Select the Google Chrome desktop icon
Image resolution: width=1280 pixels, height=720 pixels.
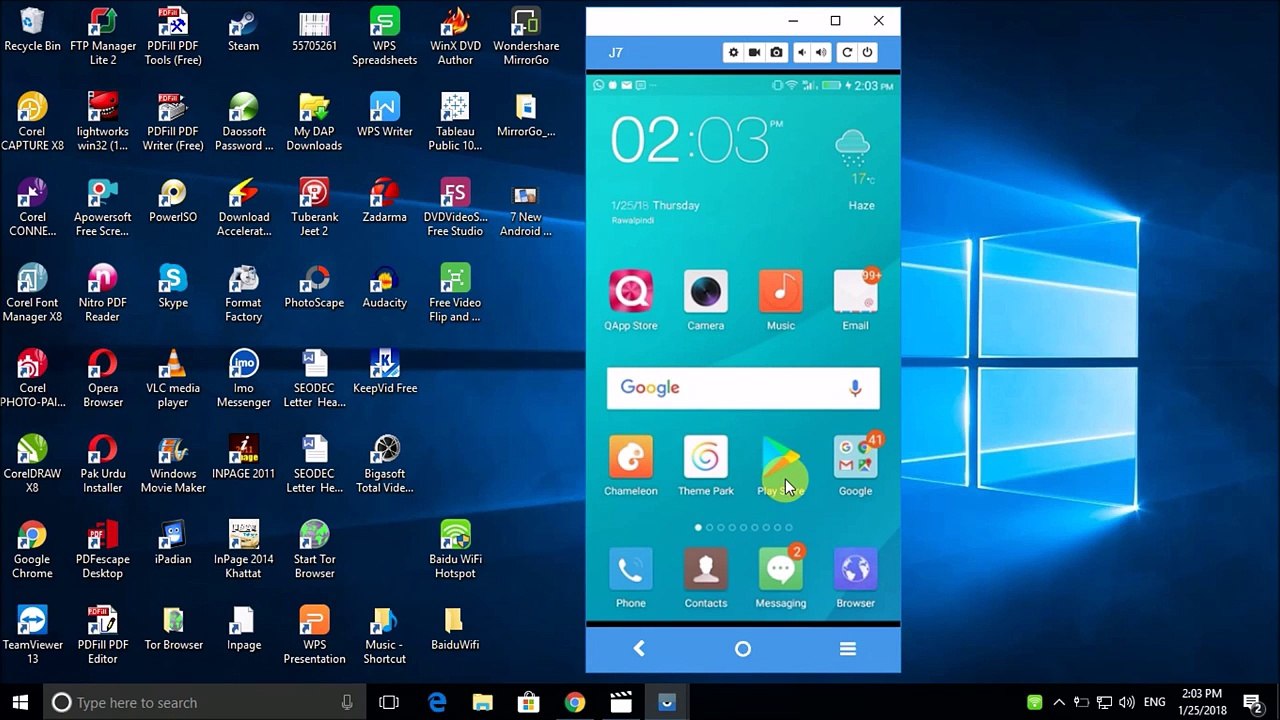32,550
